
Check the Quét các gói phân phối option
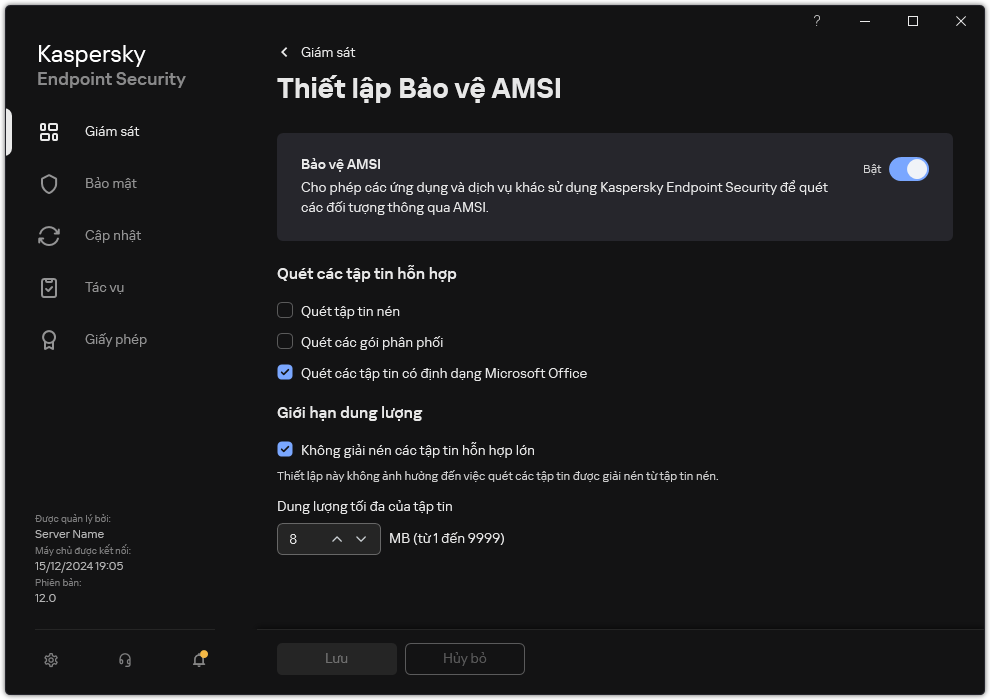pos(285,342)
